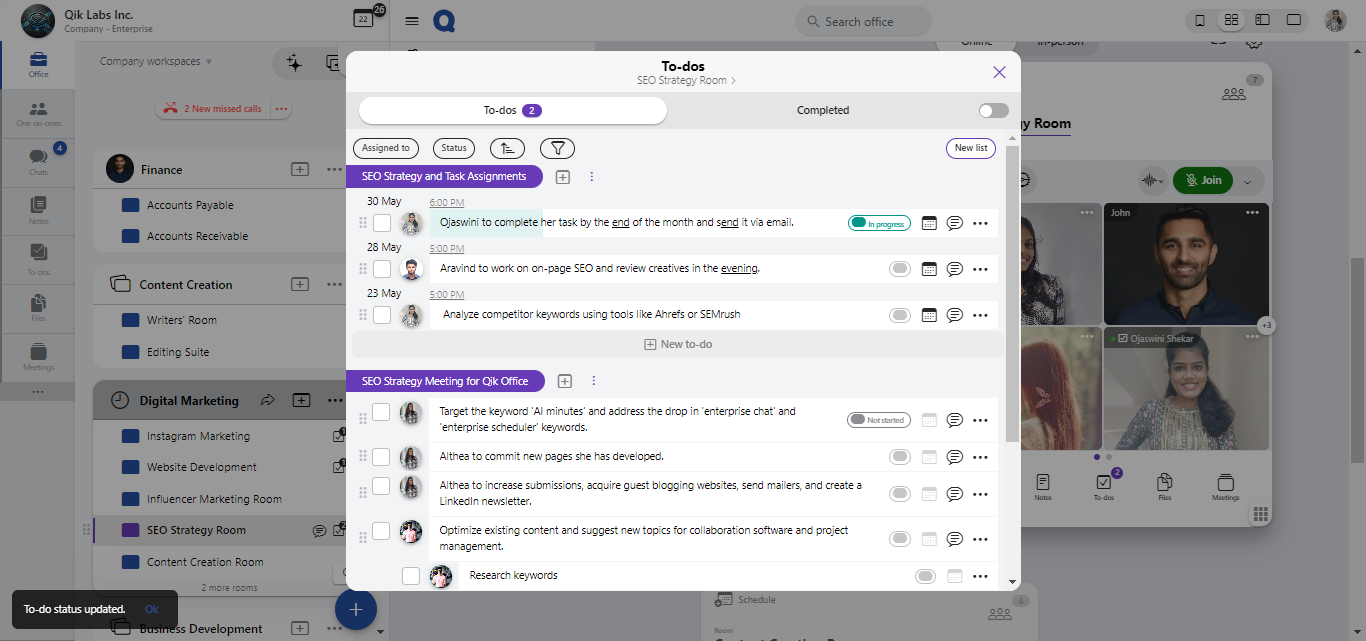Open more options for SEO Strategy Meeting list

coord(594,381)
